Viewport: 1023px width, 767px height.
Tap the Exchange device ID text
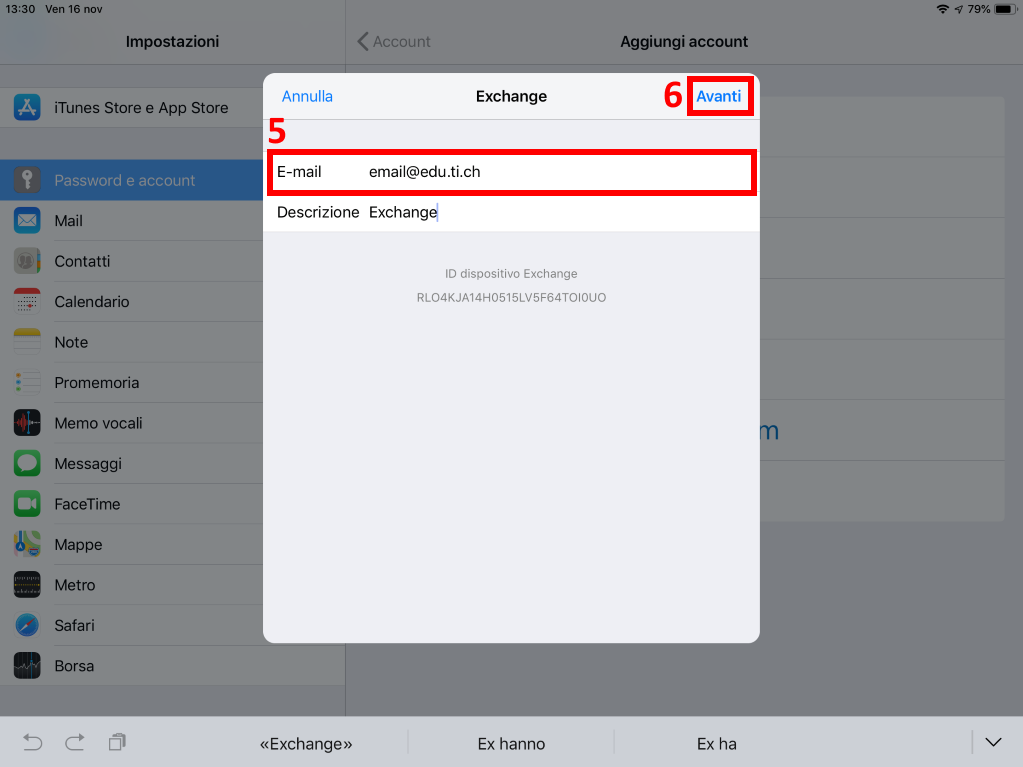point(512,297)
